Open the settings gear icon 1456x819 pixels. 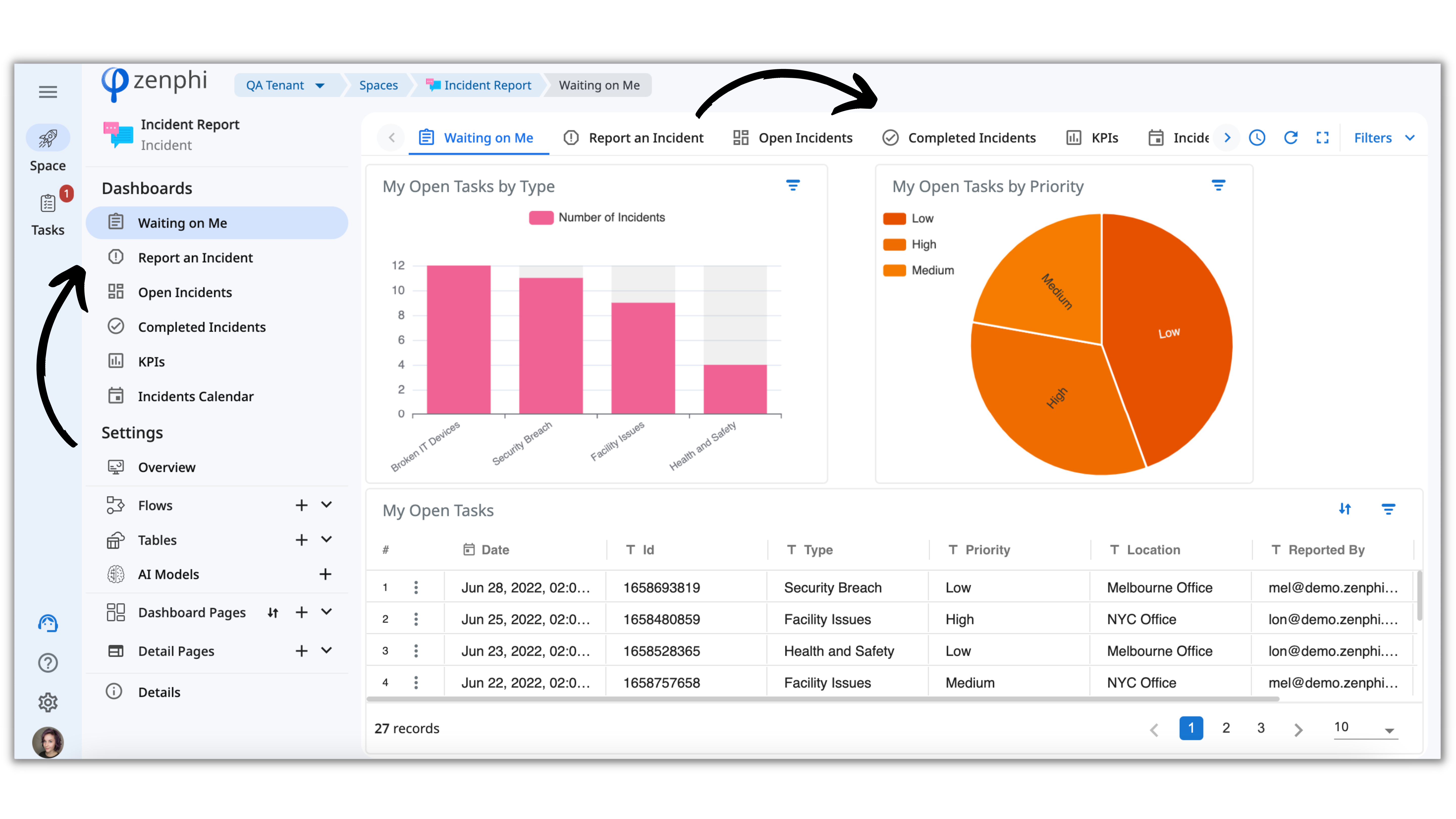(x=48, y=702)
